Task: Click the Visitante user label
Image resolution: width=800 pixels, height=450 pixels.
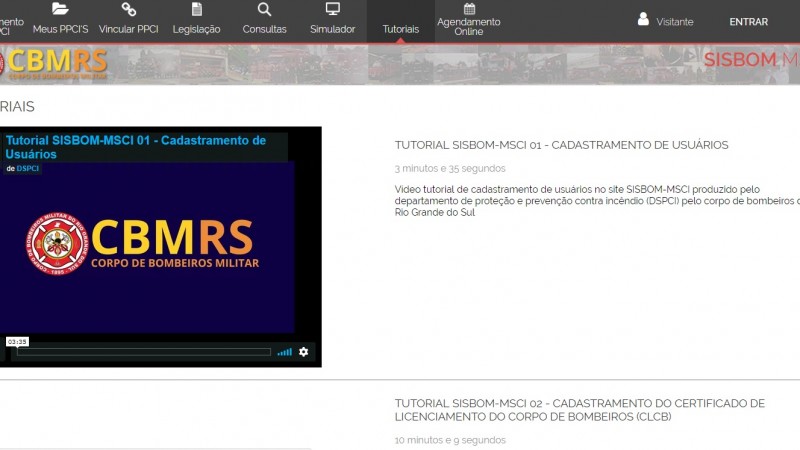Action: [x=674, y=22]
